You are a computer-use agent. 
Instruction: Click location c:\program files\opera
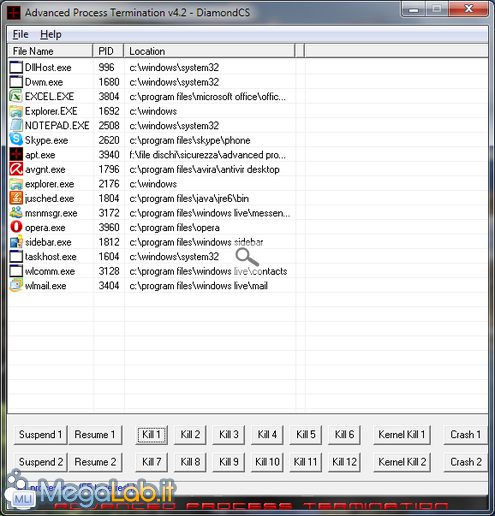pos(174,228)
